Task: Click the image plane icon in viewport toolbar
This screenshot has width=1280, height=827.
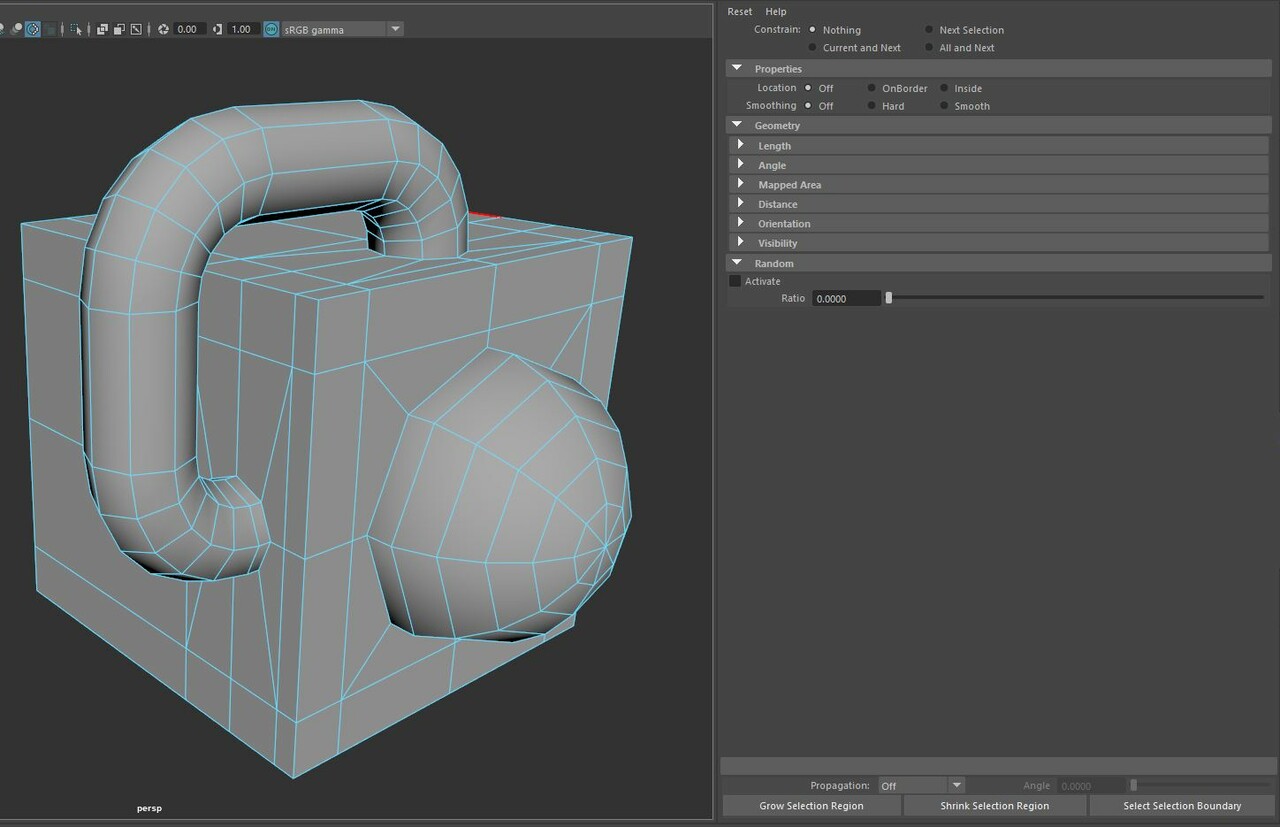Action: [x=136, y=29]
